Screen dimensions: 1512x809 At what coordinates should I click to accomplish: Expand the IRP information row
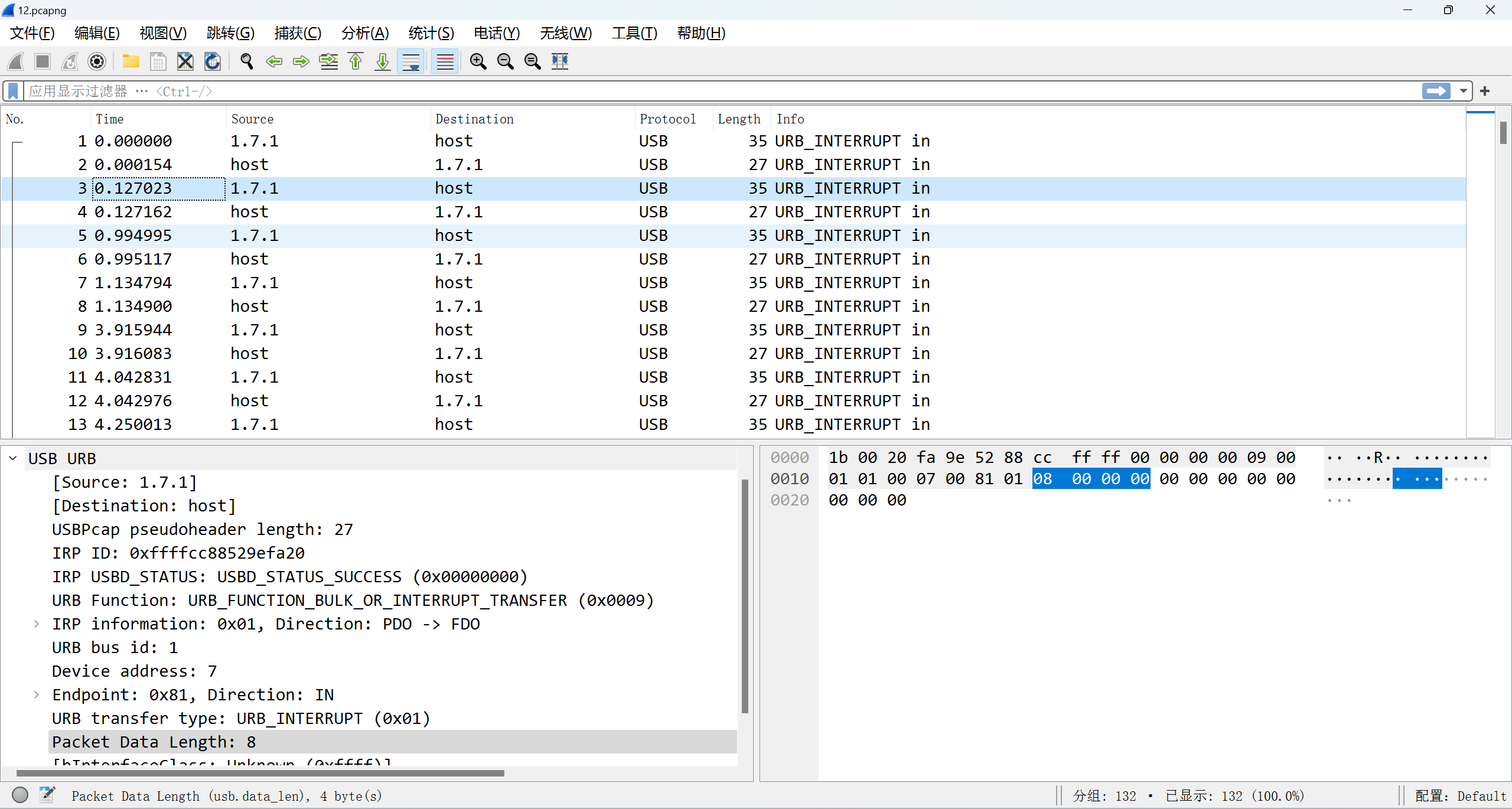(37, 624)
